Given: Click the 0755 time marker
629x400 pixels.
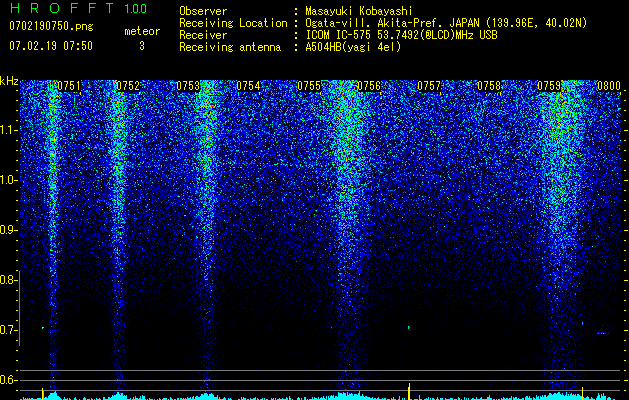Looking at the screenshot, I should (x=309, y=86).
